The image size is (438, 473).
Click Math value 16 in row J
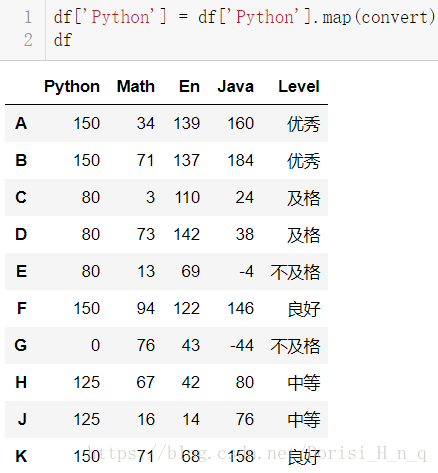tap(146, 419)
